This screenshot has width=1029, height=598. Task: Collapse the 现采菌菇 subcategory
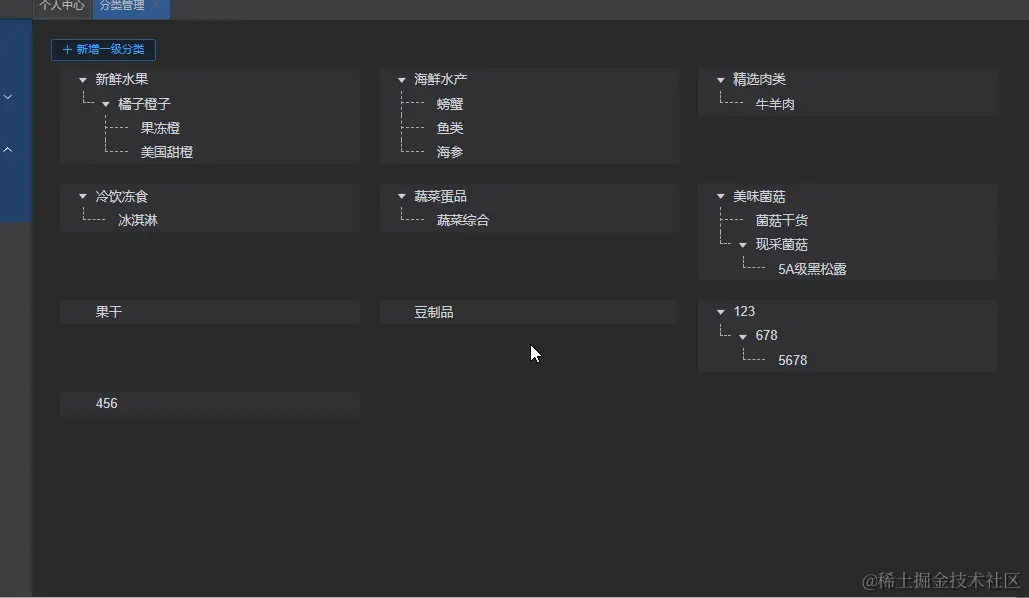(743, 245)
